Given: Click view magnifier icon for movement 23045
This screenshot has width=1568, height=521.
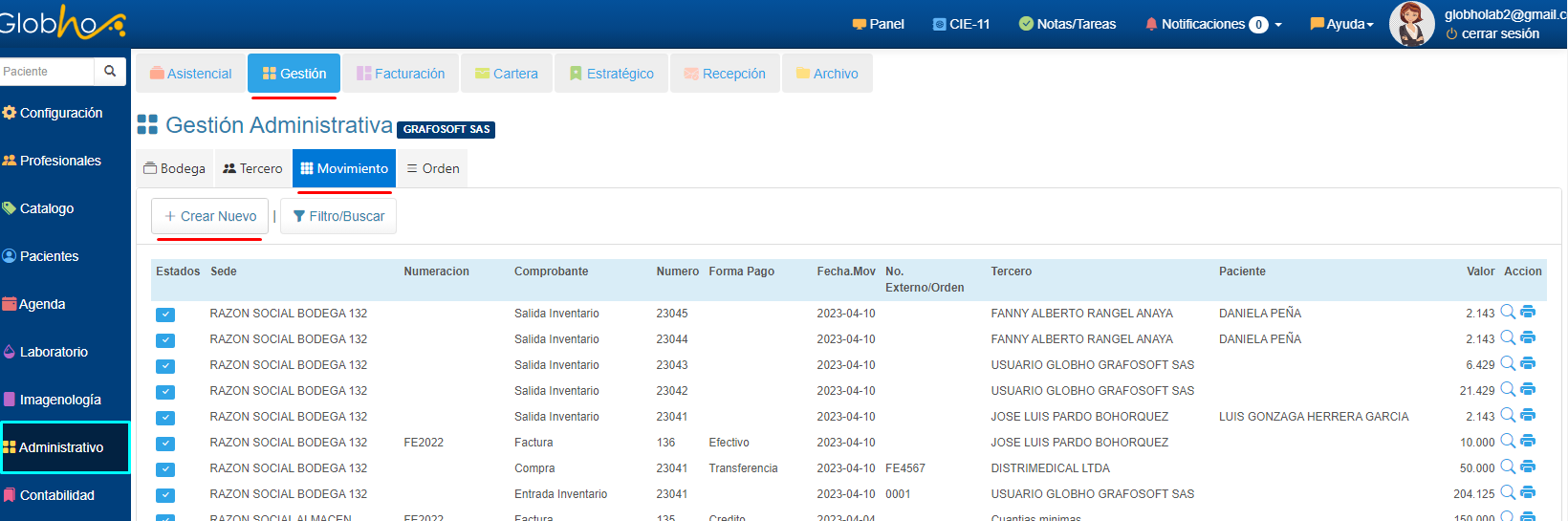Looking at the screenshot, I should click(1508, 312).
